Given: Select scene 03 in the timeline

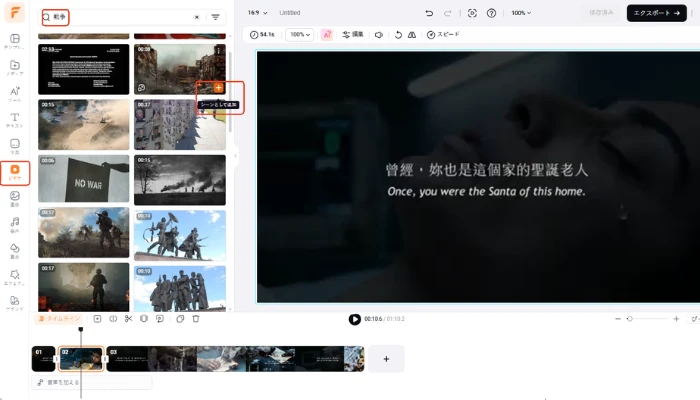Looking at the screenshot, I should [x=235, y=358].
